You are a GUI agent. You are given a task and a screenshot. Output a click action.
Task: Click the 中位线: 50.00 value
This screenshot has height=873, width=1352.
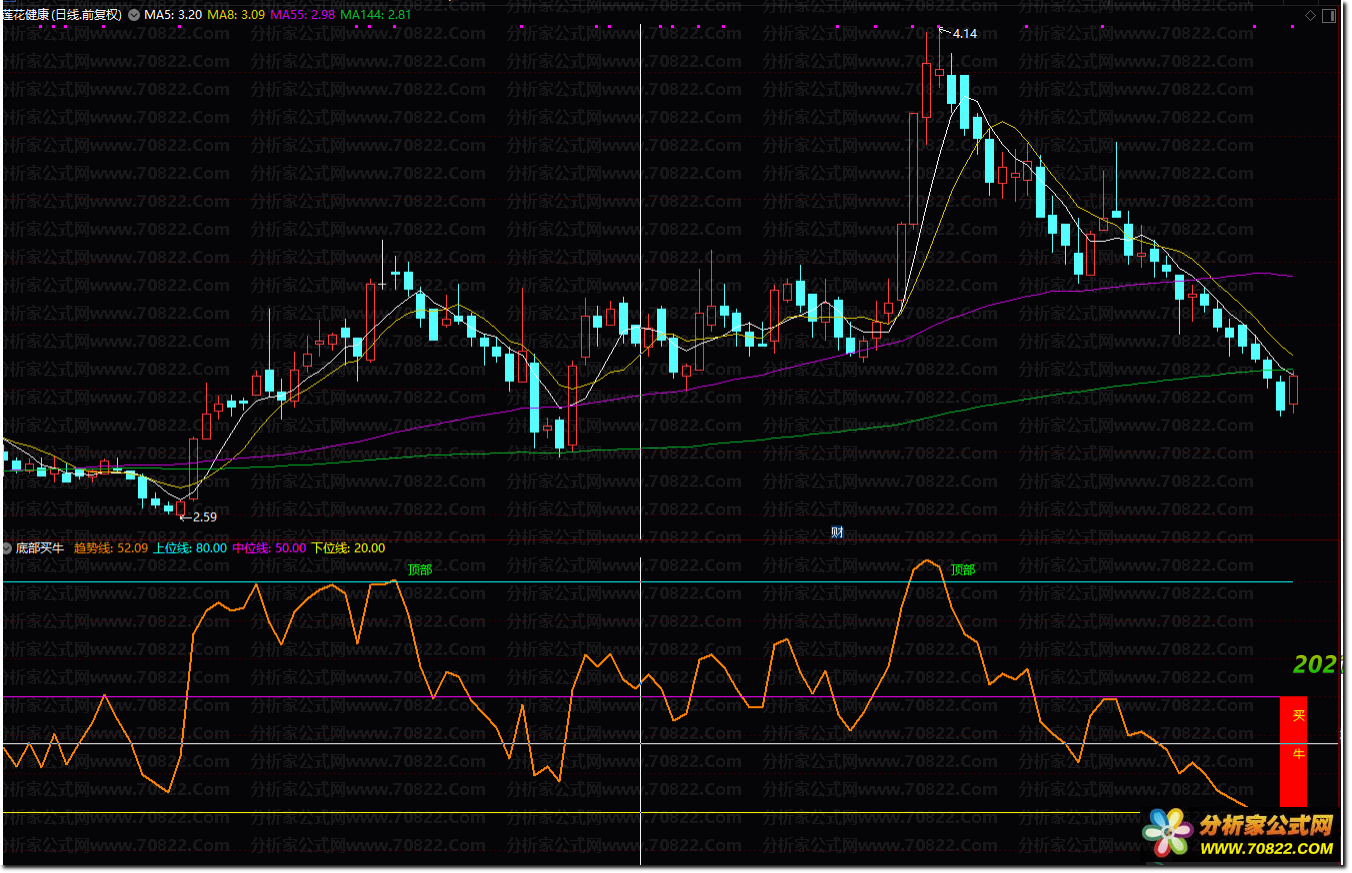pos(269,548)
